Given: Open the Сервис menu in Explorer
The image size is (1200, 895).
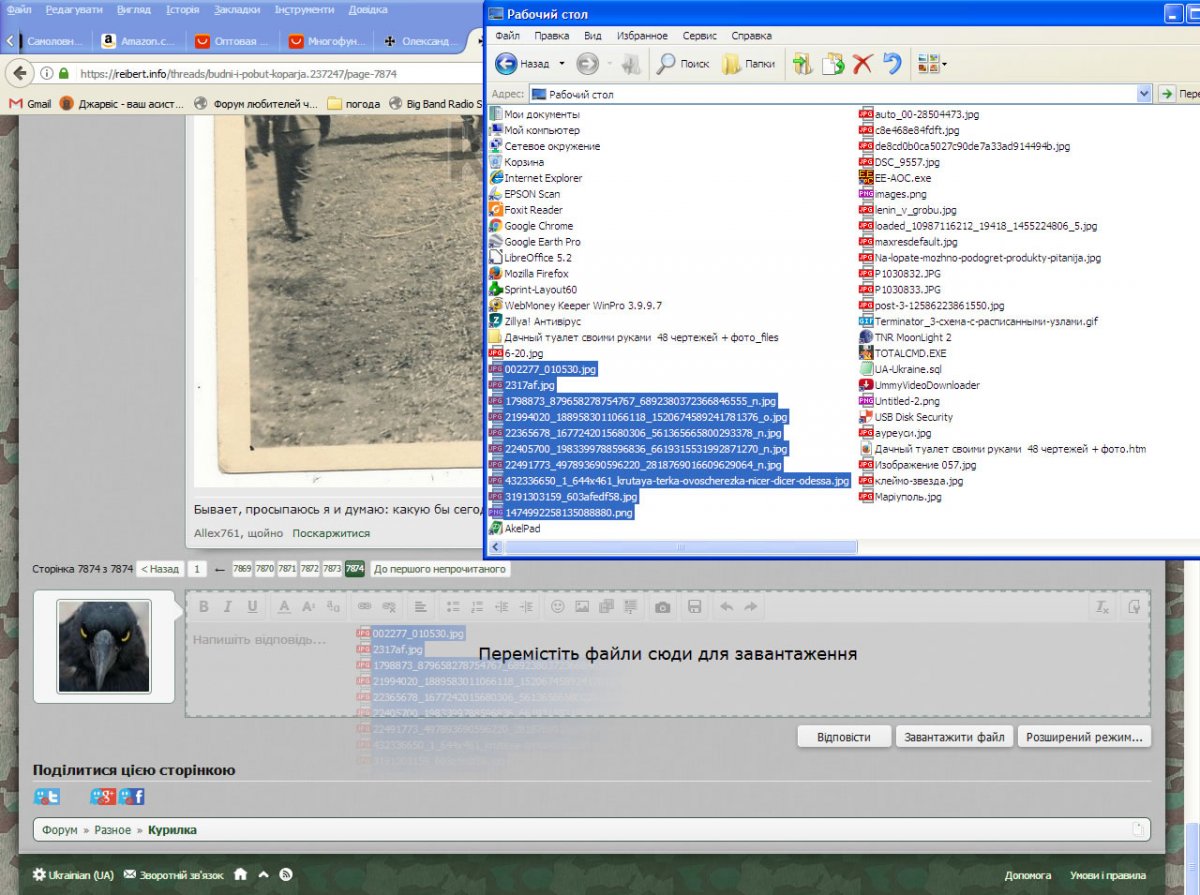Looking at the screenshot, I should click(x=700, y=36).
